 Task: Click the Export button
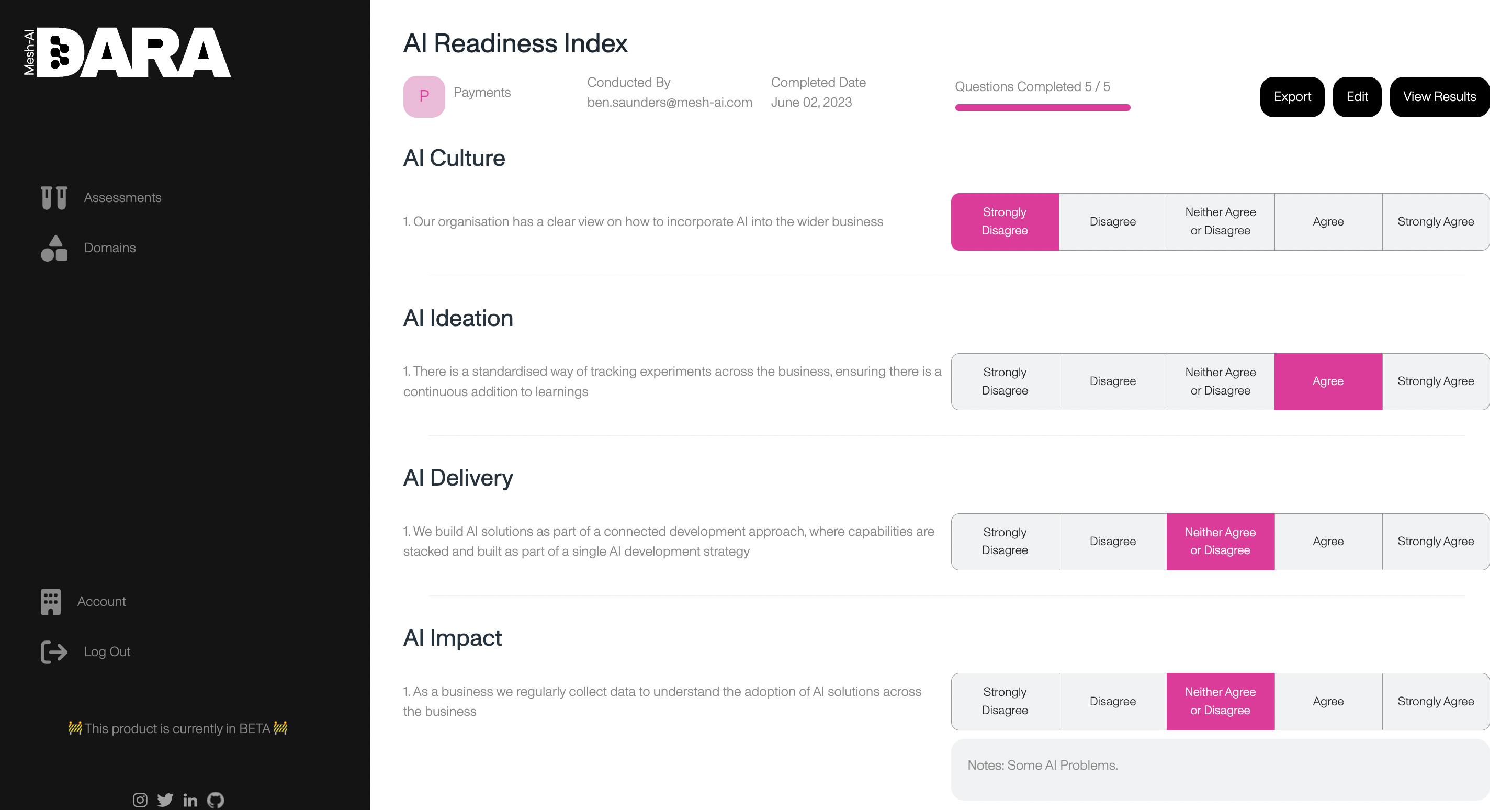click(x=1292, y=96)
